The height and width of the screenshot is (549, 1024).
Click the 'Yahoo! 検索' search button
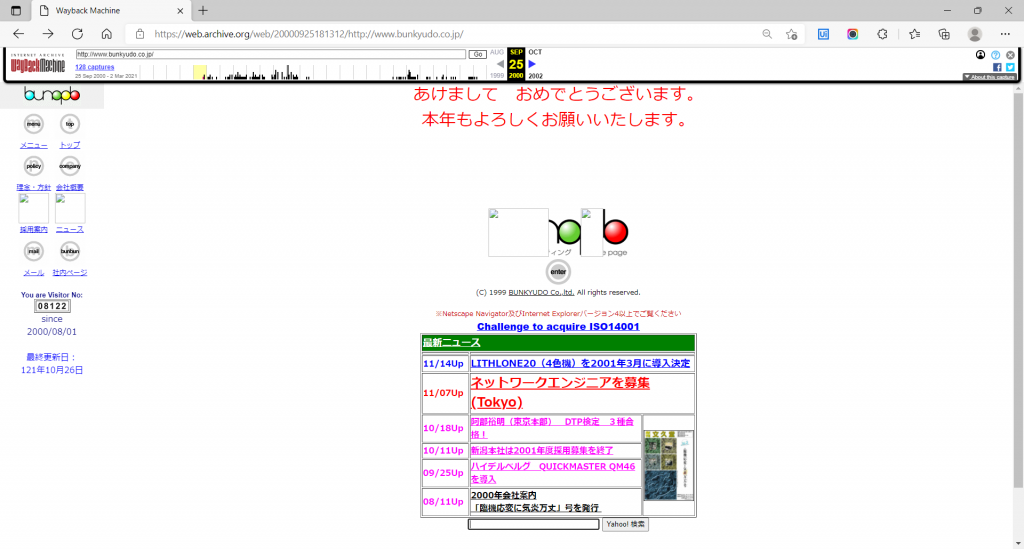tap(625, 524)
